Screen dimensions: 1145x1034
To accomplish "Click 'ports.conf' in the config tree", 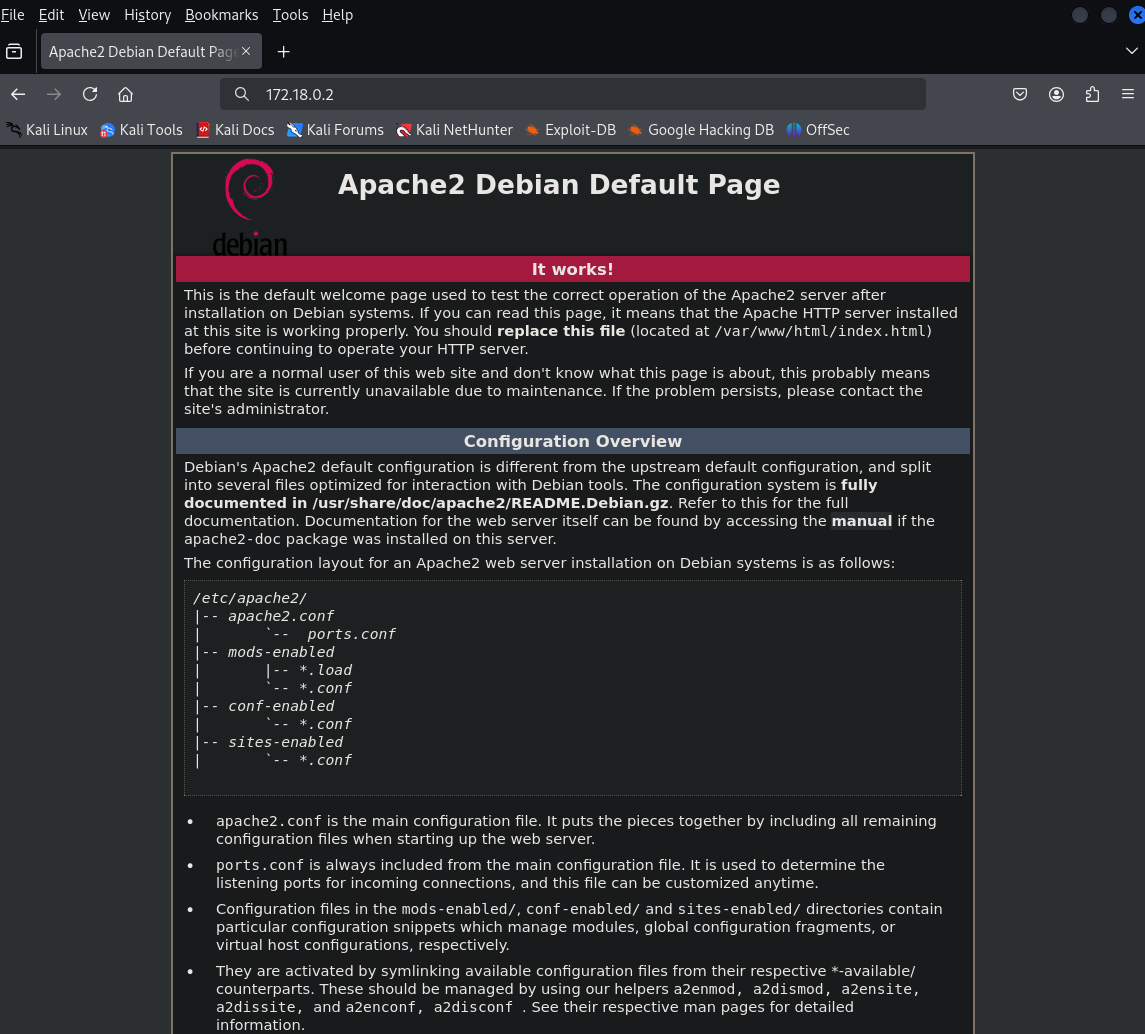I will pyautogui.click(x=351, y=634).
